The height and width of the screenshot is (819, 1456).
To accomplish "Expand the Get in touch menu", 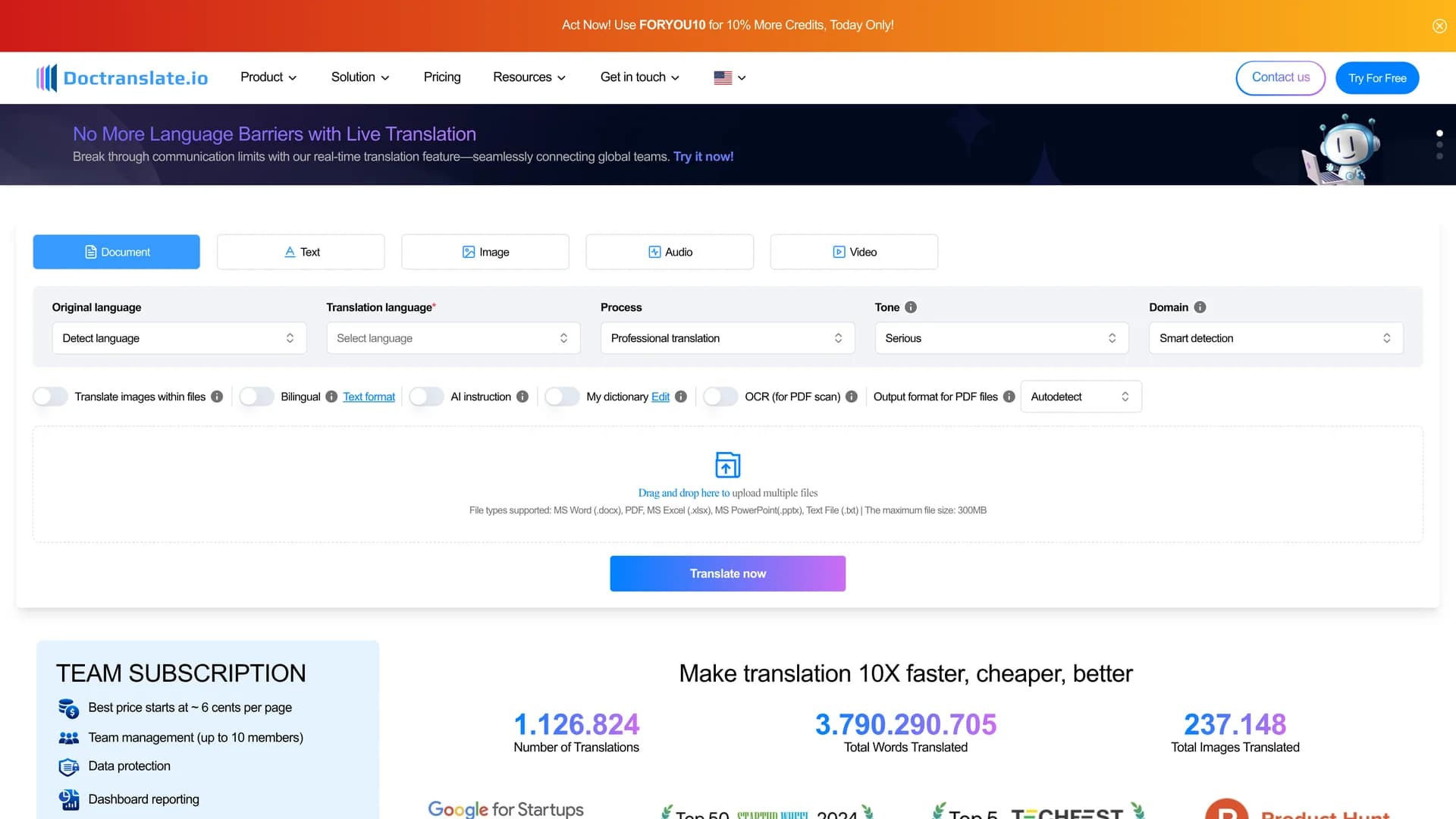I will (x=640, y=77).
